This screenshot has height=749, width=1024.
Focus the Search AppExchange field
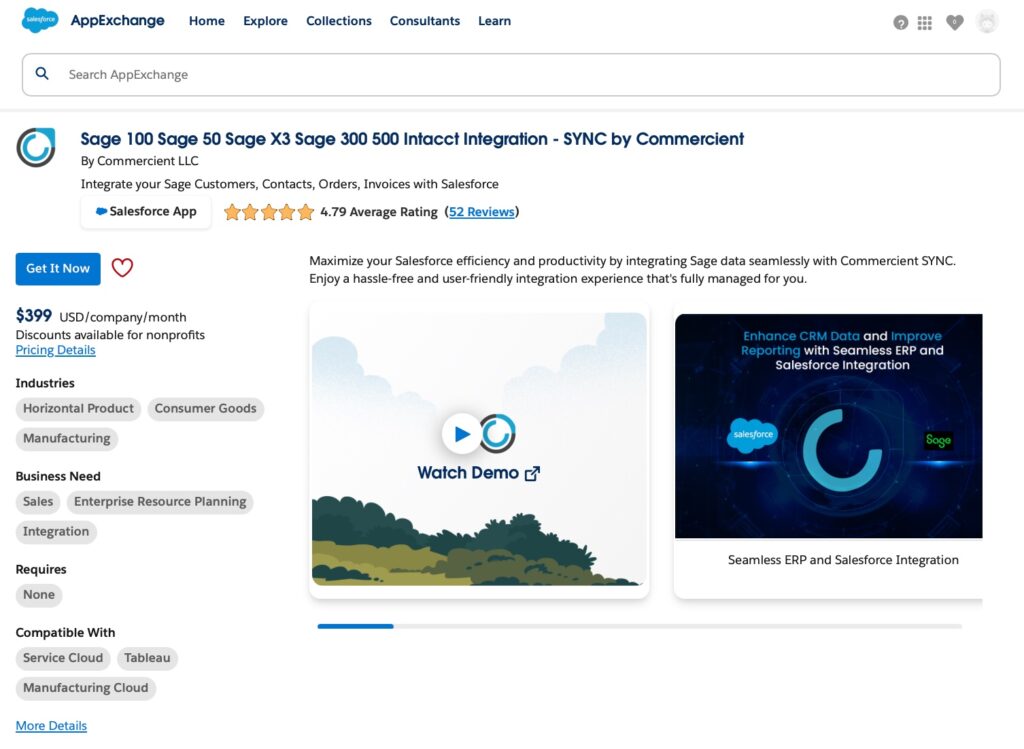tap(511, 74)
